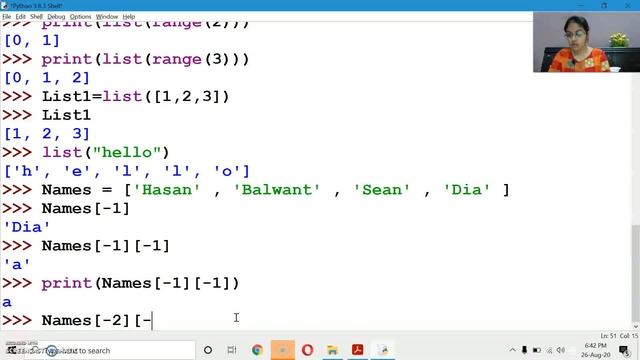This screenshot has height=360, width=640.
Task: Show hidden system tray icons
Action: click(x=512, y=350)
